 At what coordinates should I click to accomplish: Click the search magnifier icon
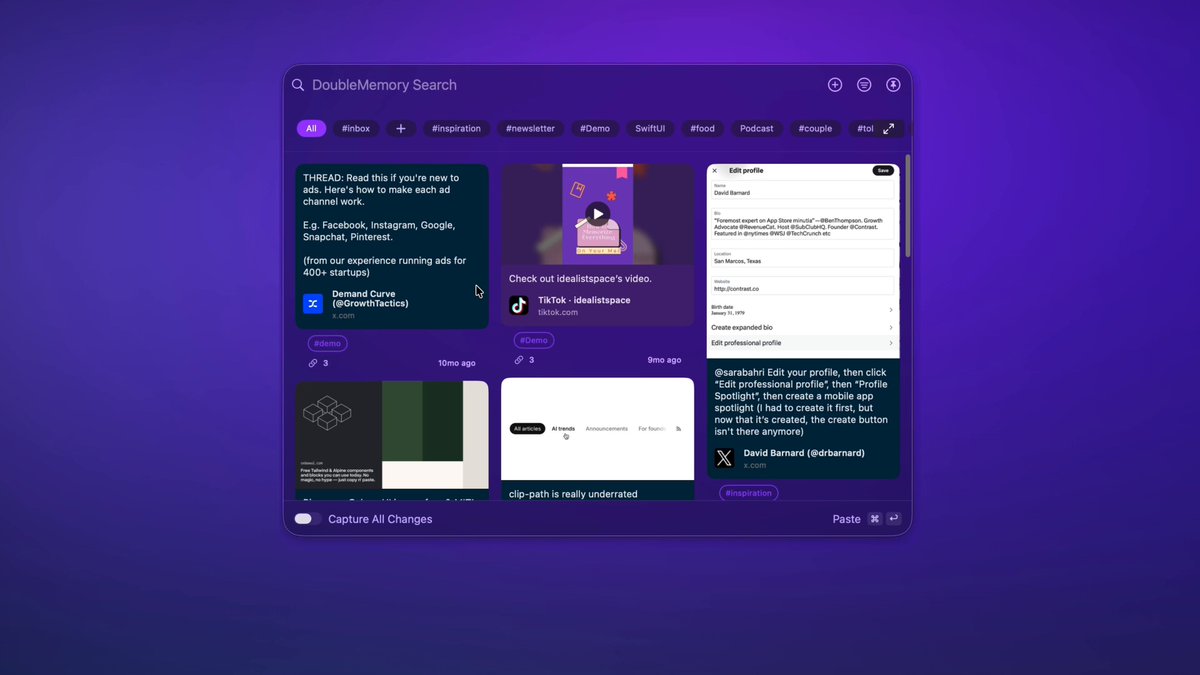tap(298, 85)
